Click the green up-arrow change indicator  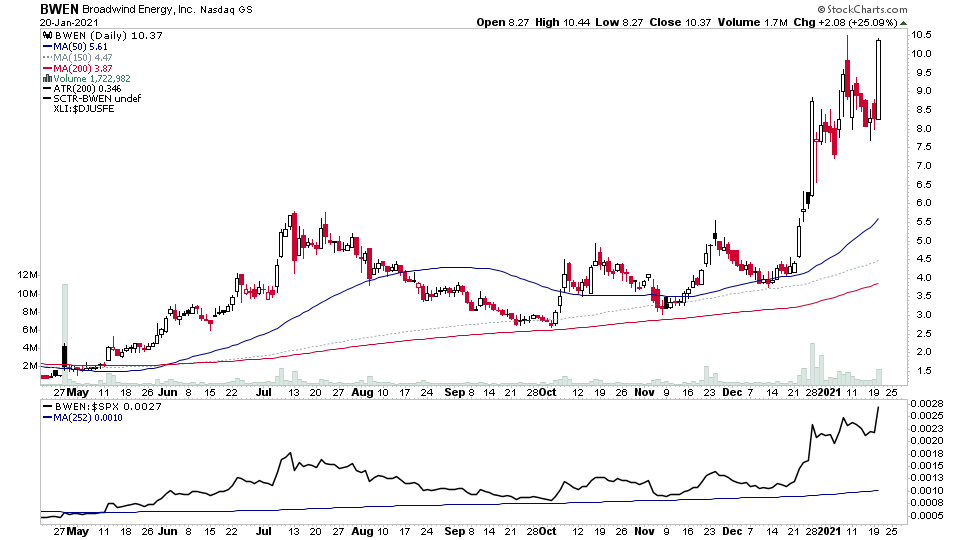point(904,23)
